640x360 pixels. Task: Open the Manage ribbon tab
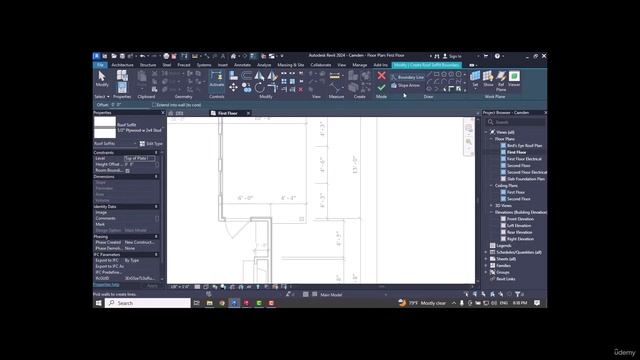(x=359, y=65)
